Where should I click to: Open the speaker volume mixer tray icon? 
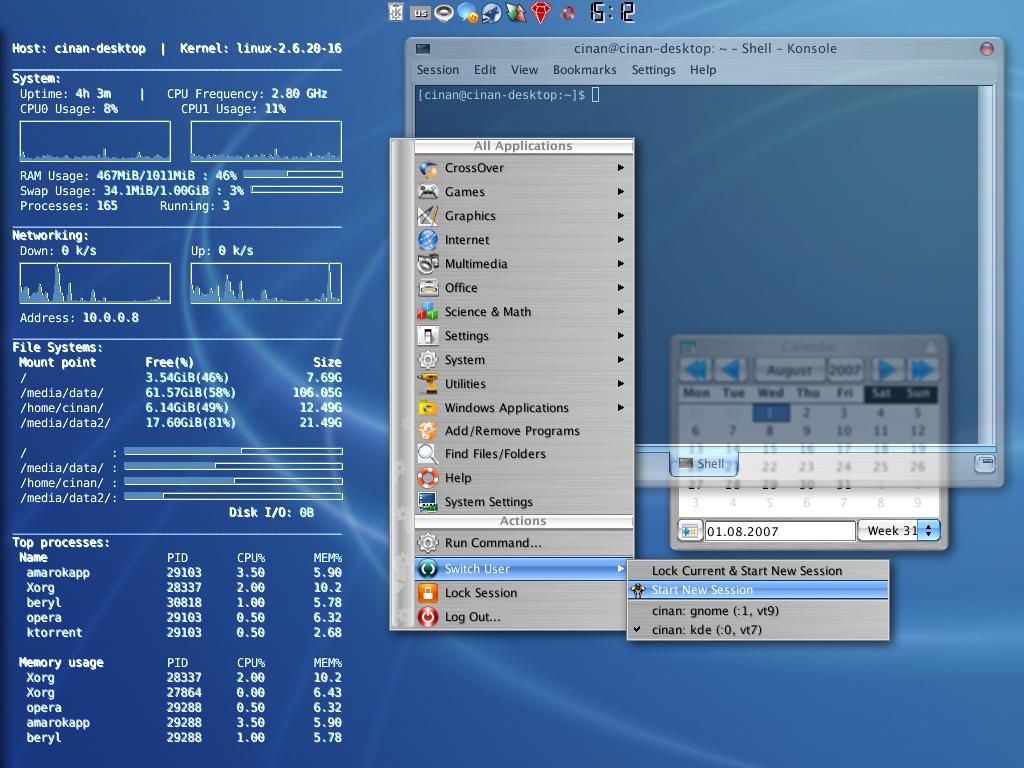pos(444,12)
